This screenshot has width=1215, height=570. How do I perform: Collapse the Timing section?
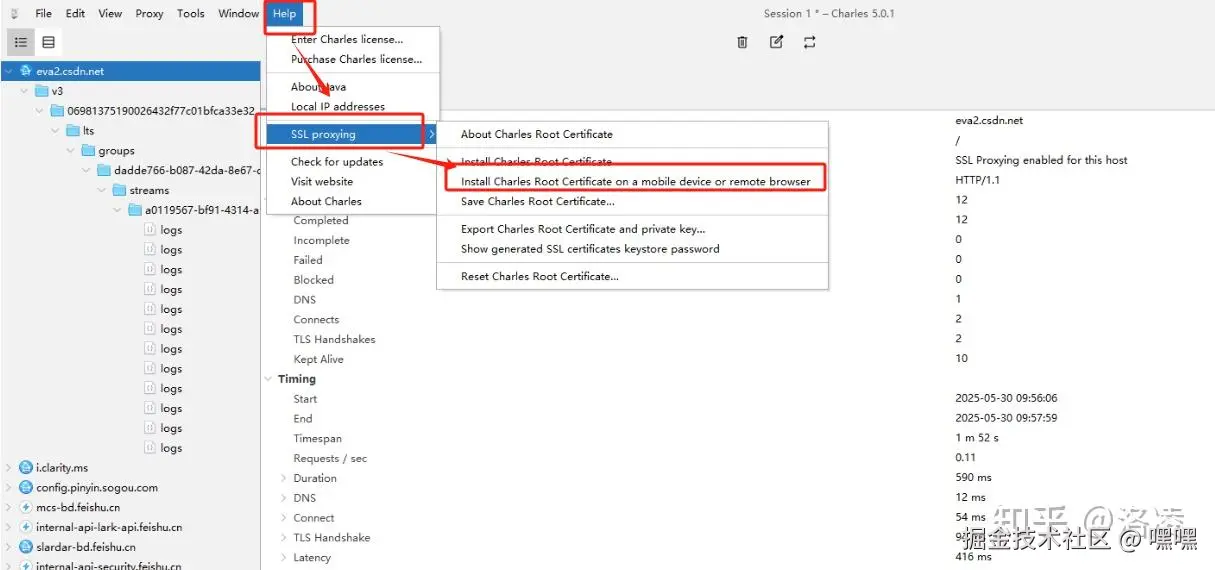268,379
